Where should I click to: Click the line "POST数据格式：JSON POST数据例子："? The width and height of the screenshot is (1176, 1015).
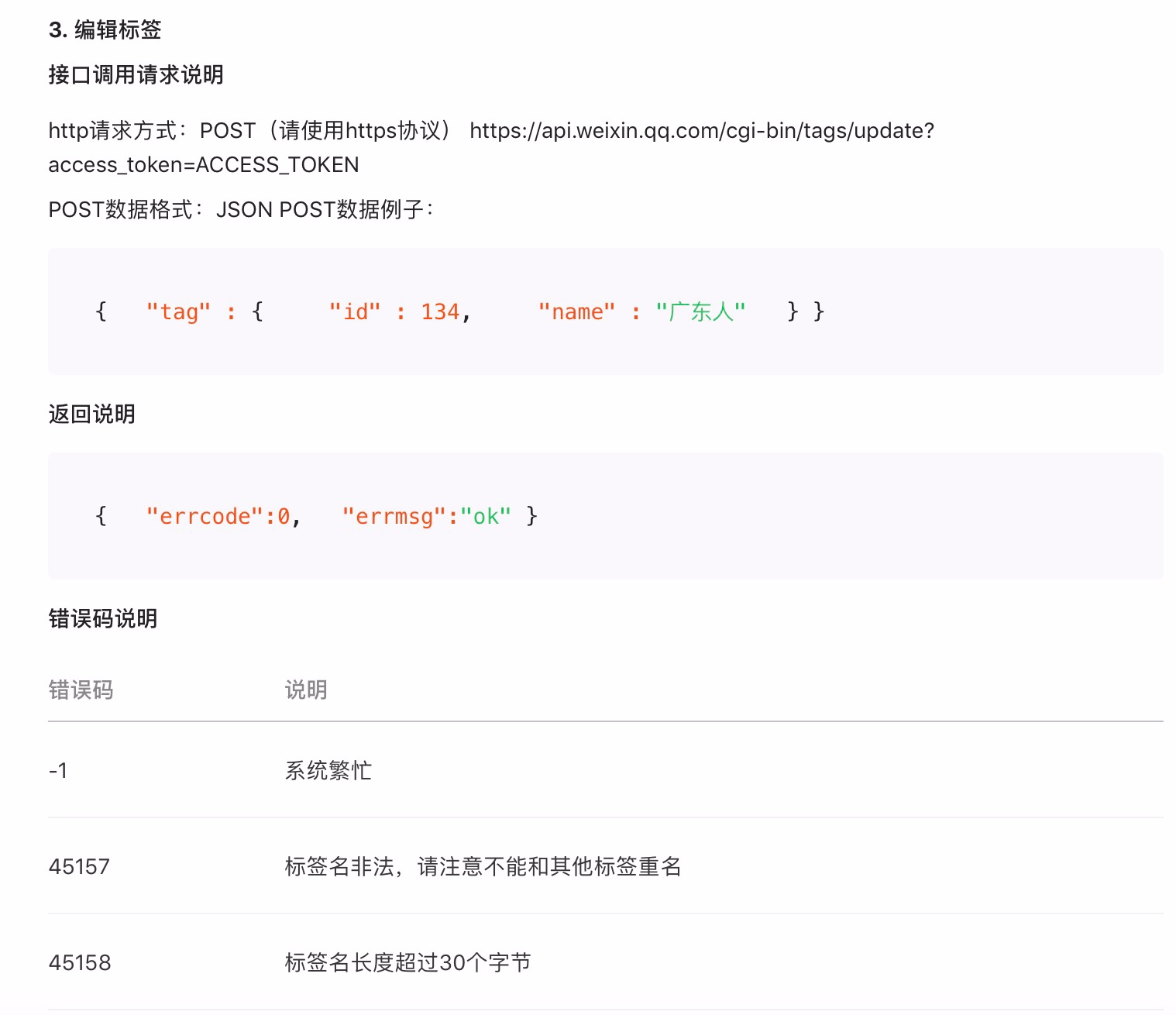[241, 209]
